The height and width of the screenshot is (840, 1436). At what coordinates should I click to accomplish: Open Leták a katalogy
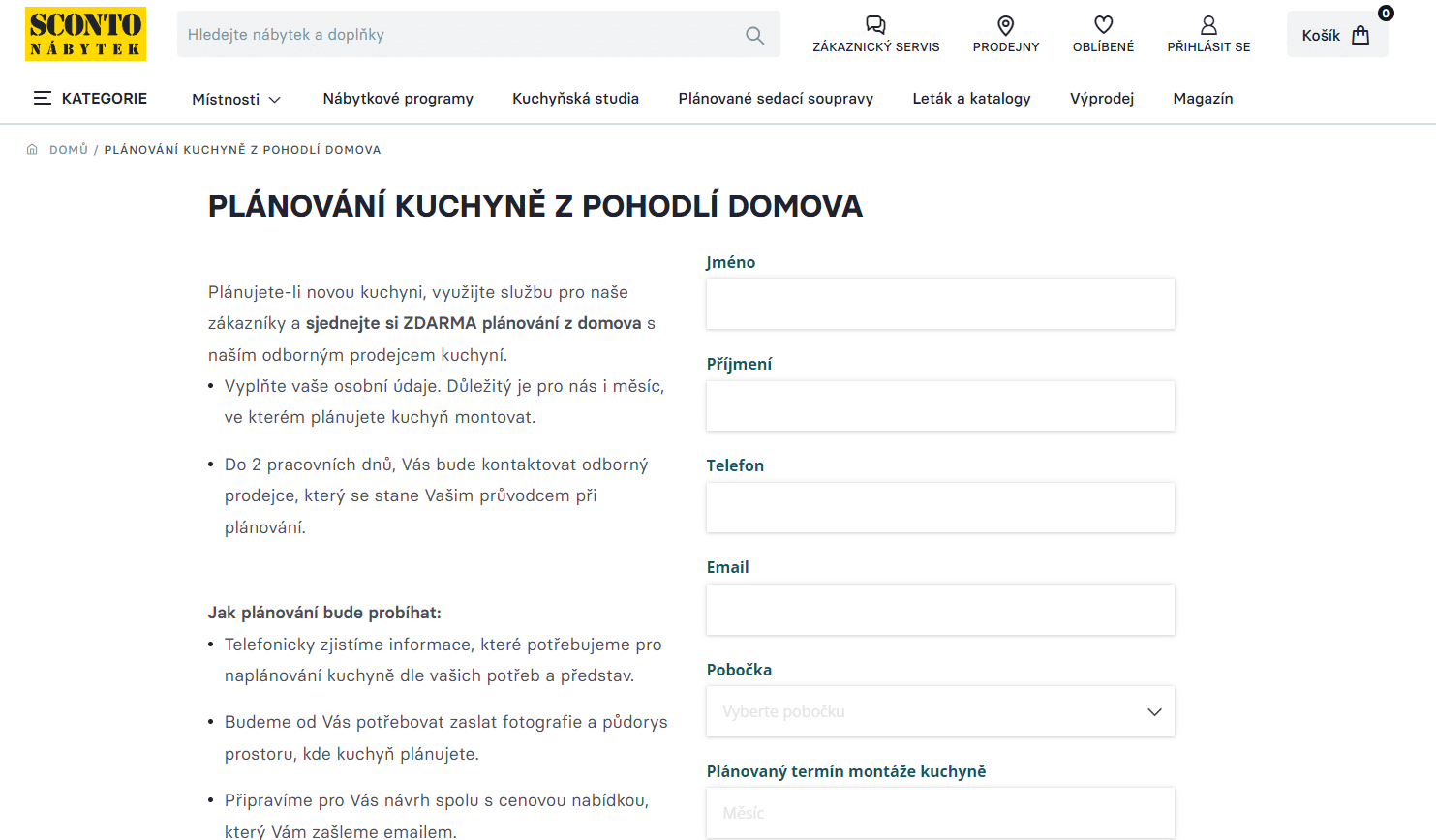971,99
